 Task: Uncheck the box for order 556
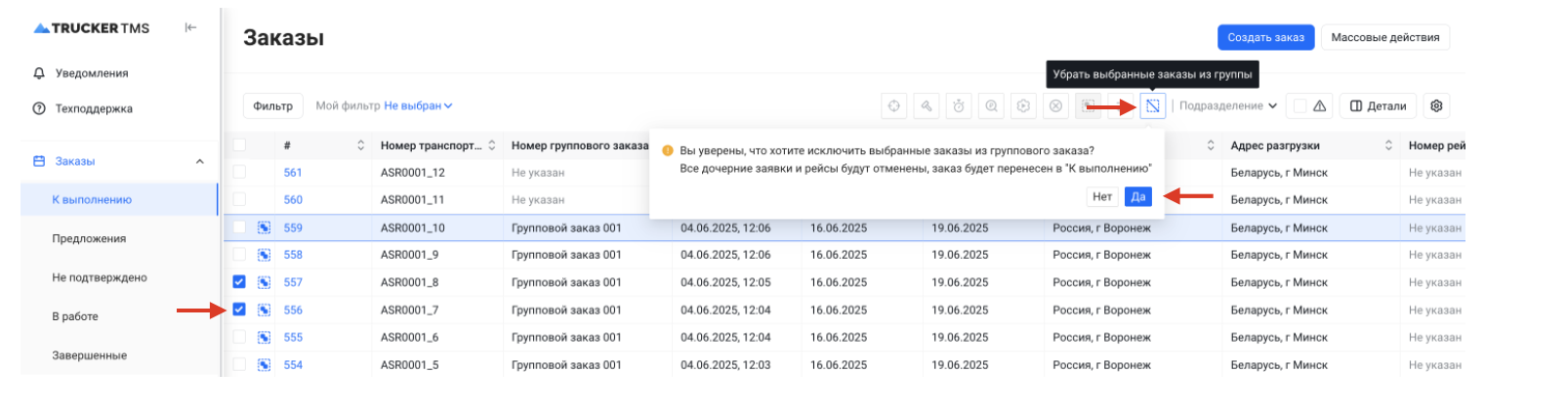click(239, 310)
